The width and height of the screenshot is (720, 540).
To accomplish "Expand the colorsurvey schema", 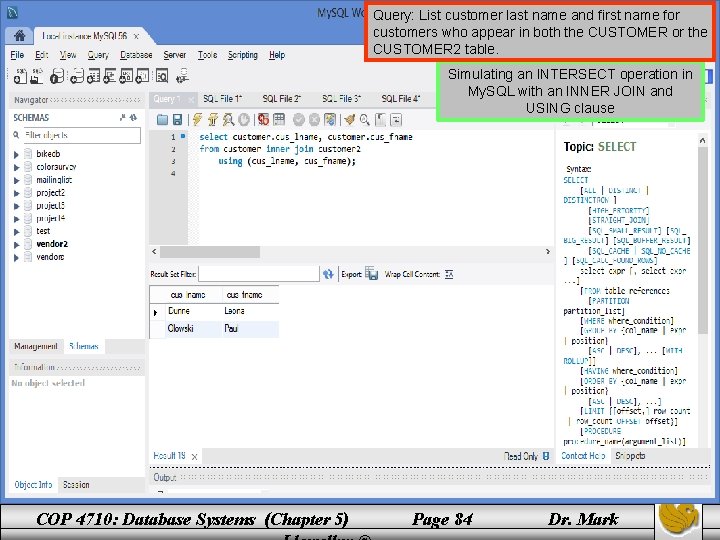I will click(16, 167).
